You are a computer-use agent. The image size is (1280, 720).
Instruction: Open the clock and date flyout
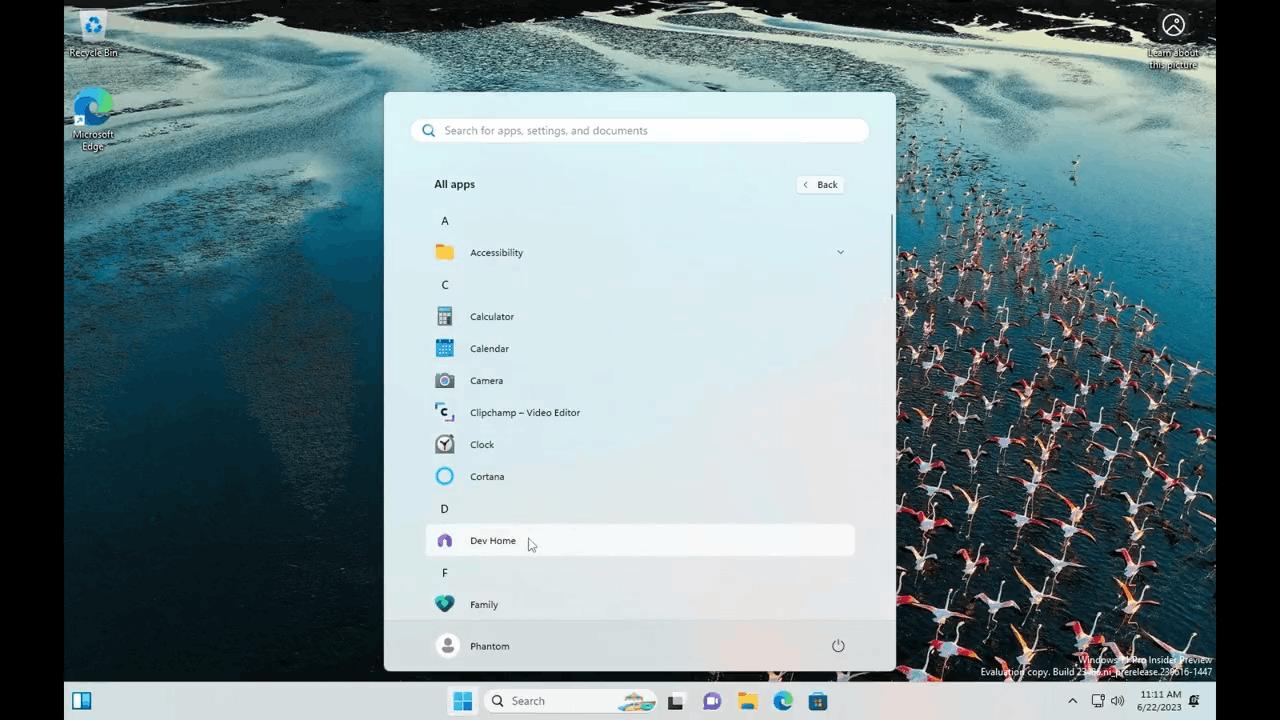pos(1160,701)
